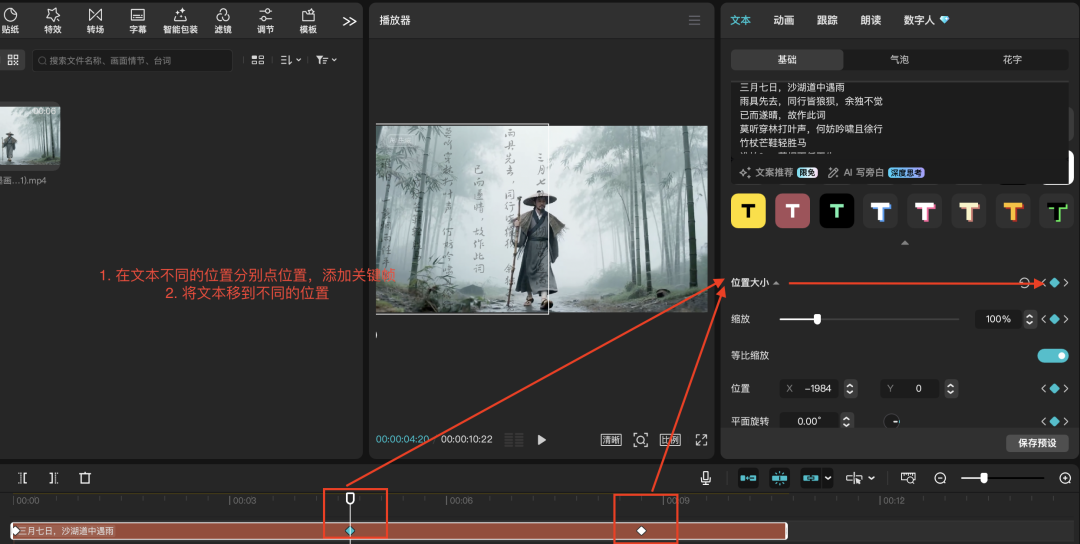Click the 比例 aspect ratio button
Screen dimensions: 1080x544
point(669,439)
